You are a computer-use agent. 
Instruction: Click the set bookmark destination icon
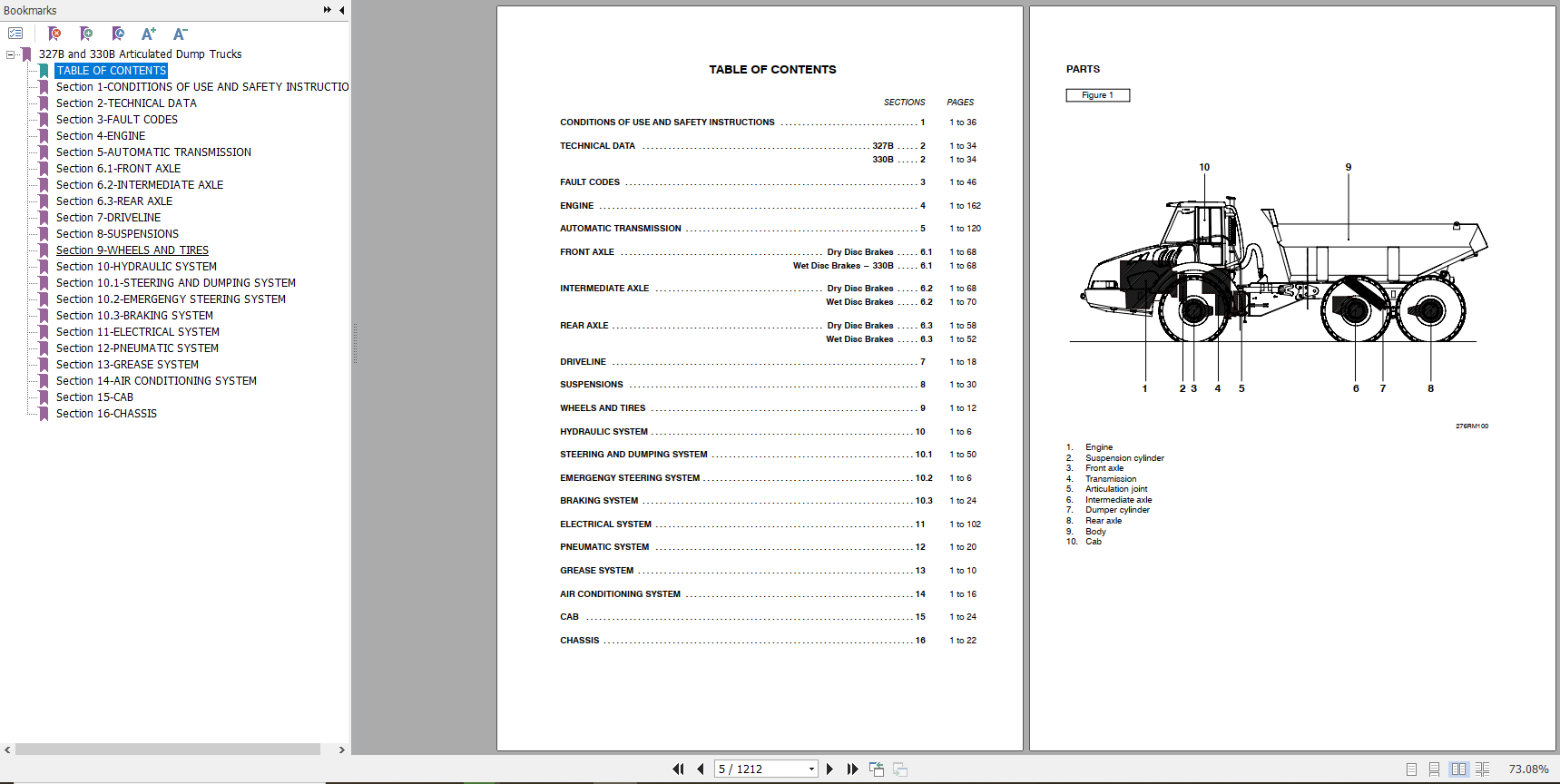pos(118,34)
